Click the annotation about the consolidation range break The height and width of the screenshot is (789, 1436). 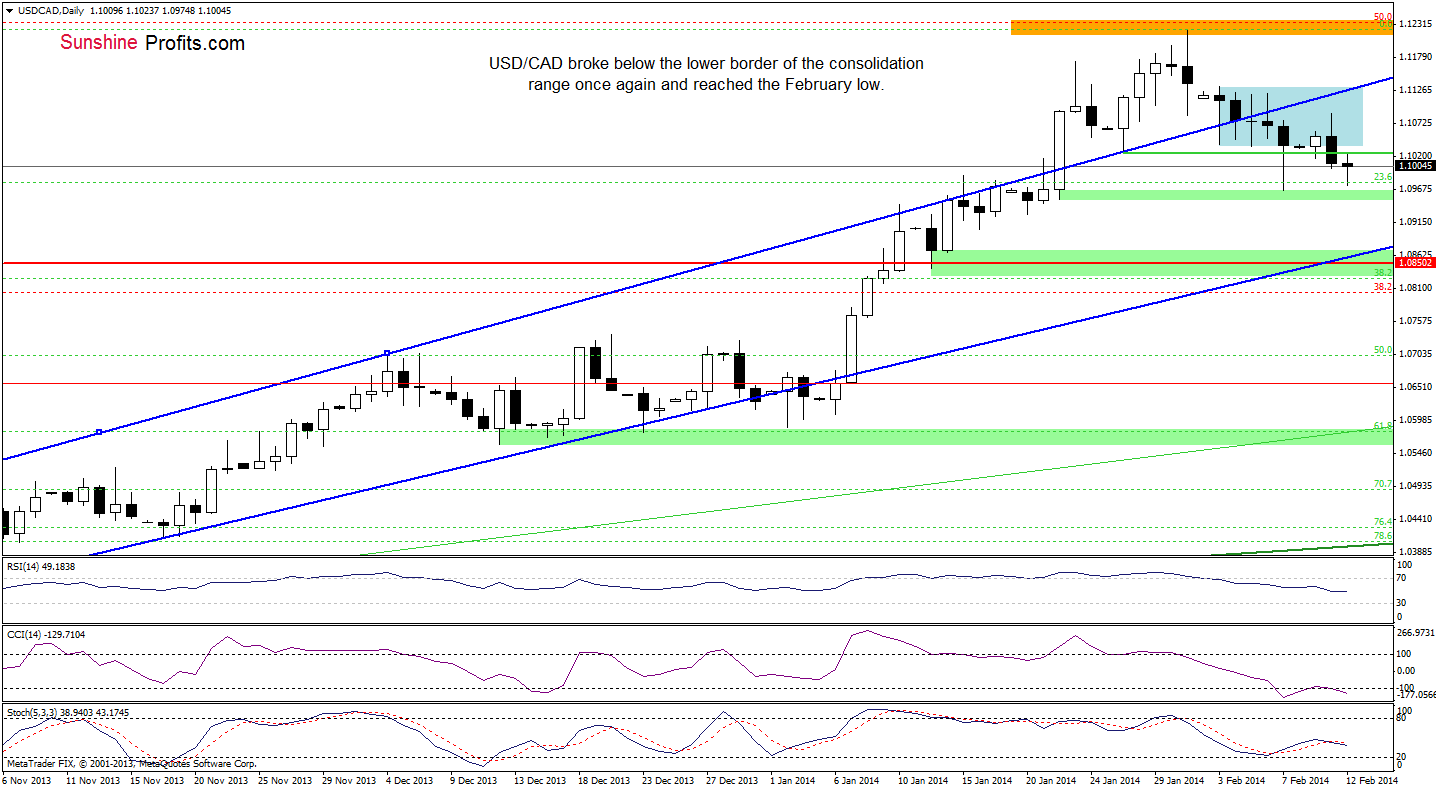pyautogui.click(x=706, y=74)
